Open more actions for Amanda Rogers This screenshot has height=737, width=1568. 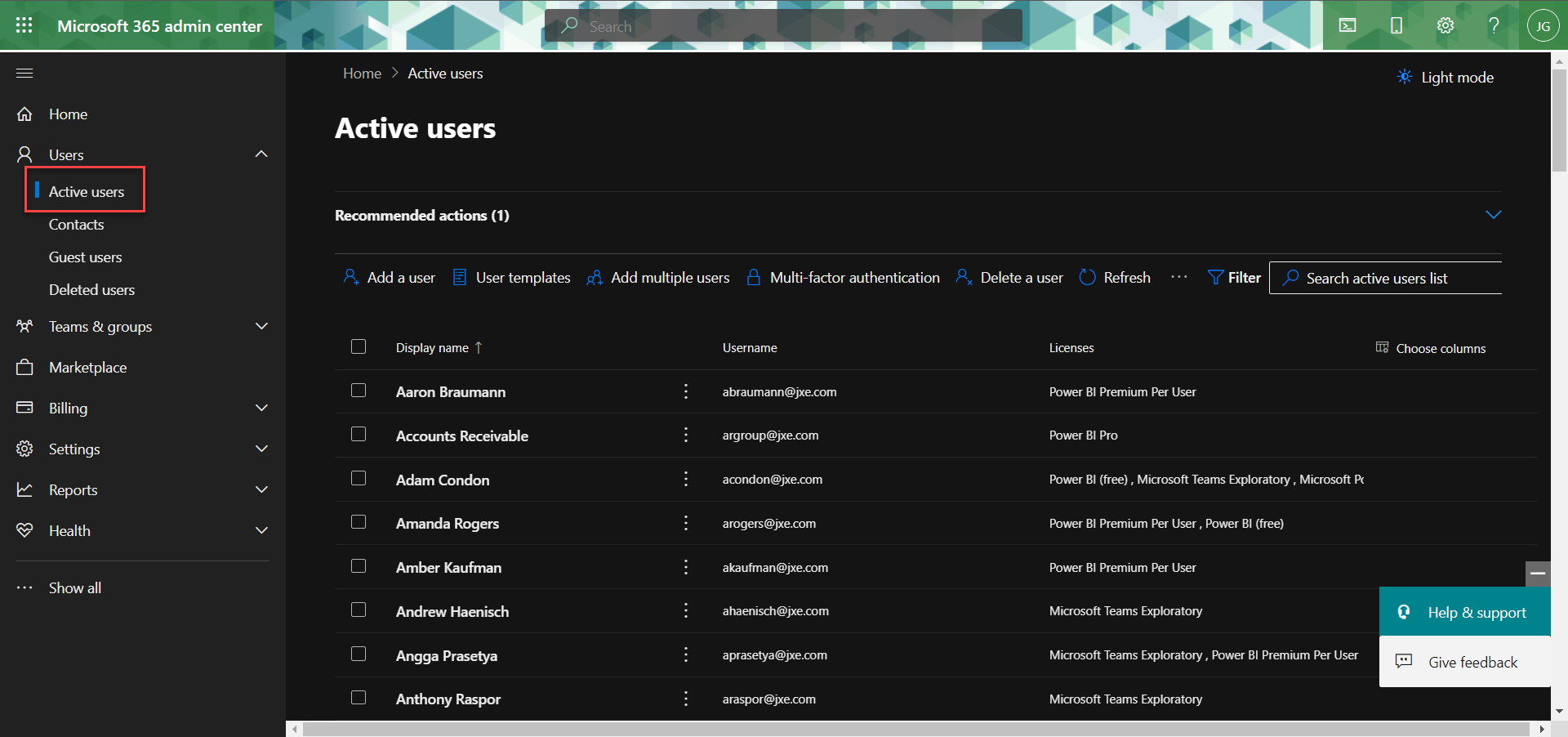click(x=686, y=523)
